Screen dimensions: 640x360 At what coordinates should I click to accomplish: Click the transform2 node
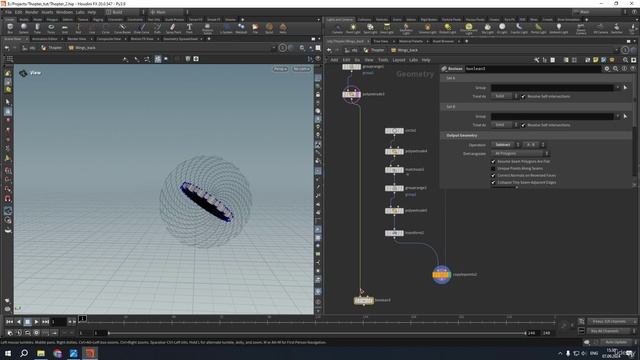tap(394, 233)
